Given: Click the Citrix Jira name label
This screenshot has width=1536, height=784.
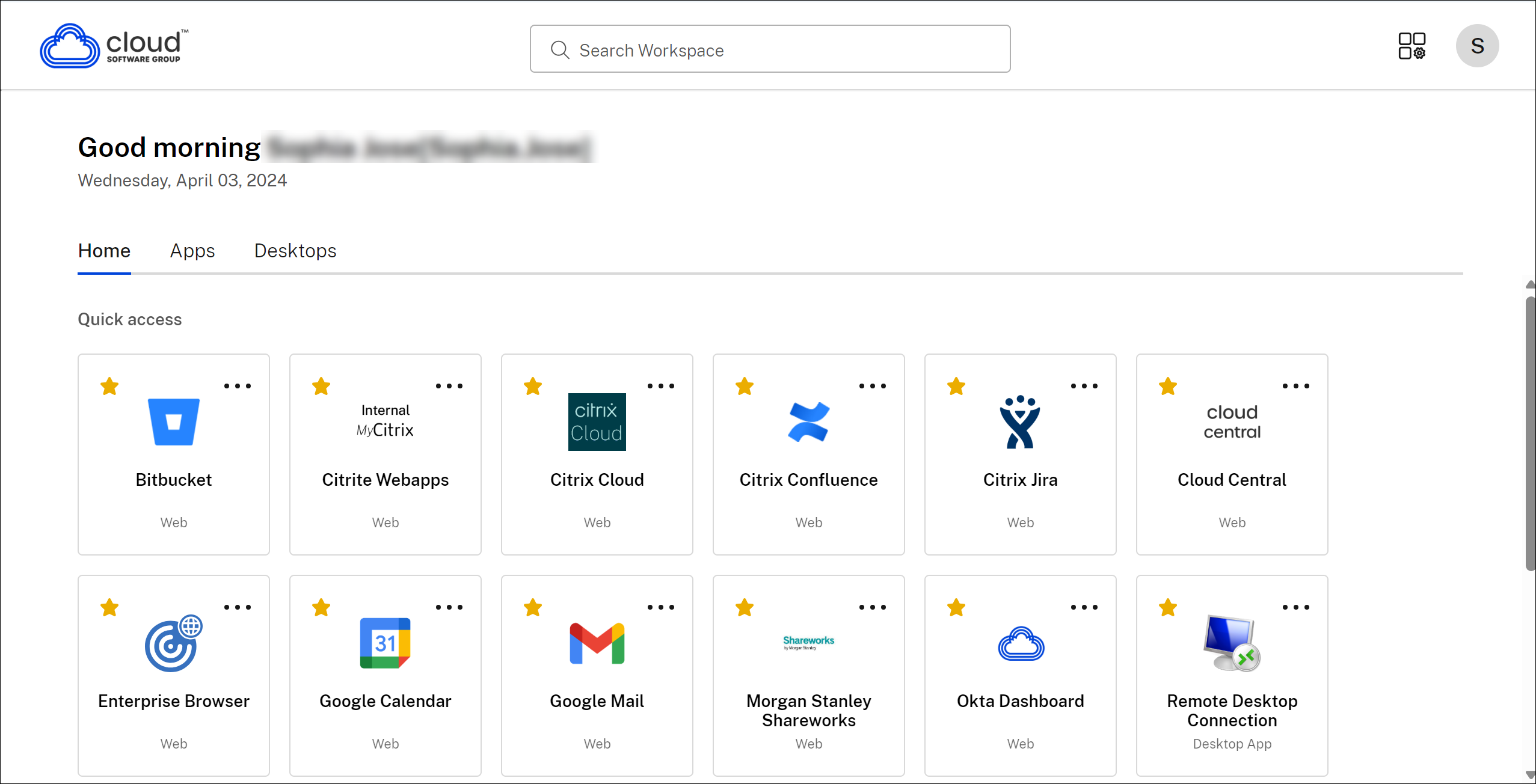Looking at the screenshot, I should click(1020, 480).
